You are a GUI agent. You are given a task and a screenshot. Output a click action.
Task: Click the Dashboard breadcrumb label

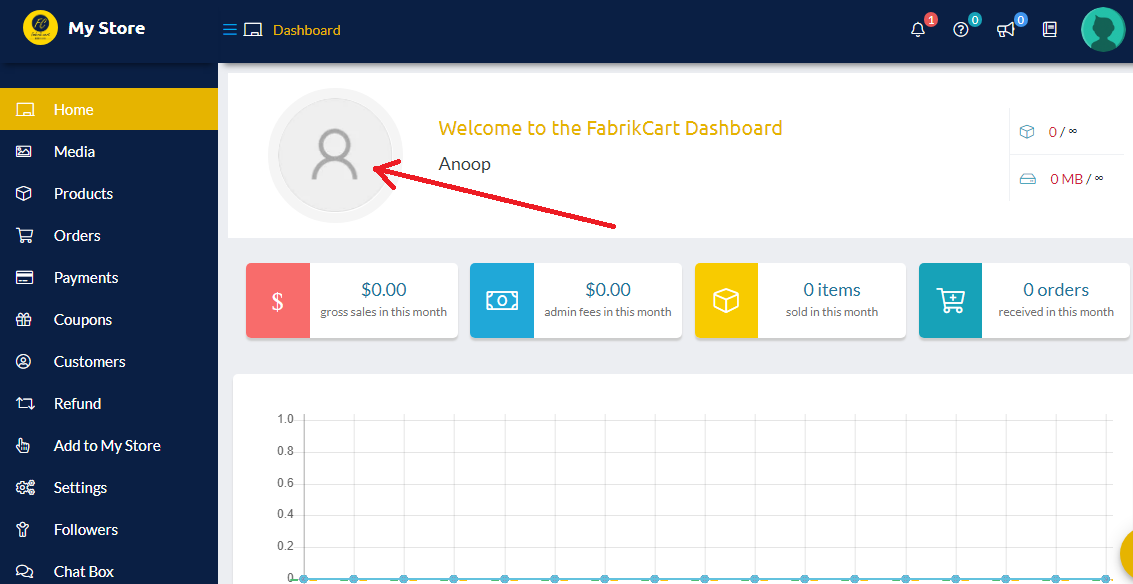[306, 30]
